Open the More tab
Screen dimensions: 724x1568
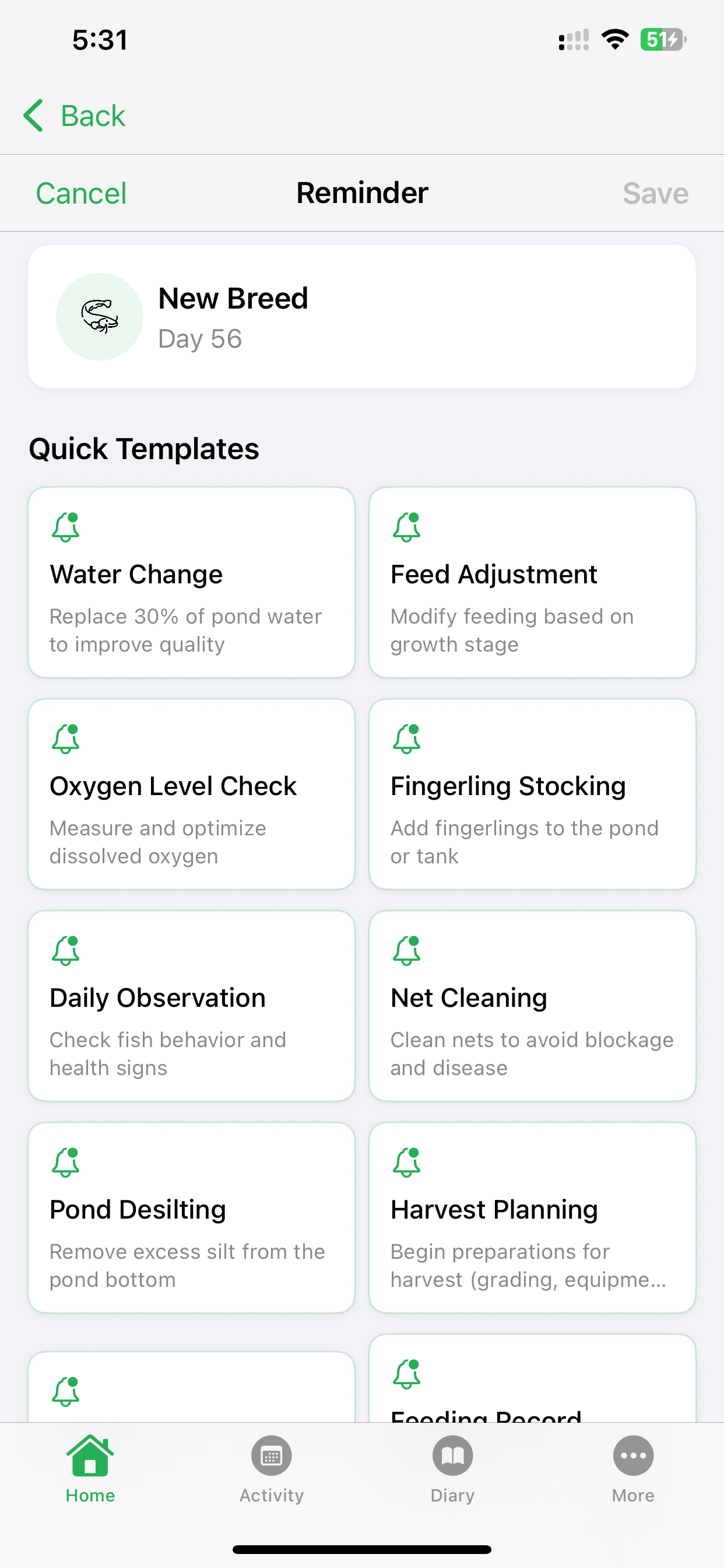click(x=632, y=1468)
